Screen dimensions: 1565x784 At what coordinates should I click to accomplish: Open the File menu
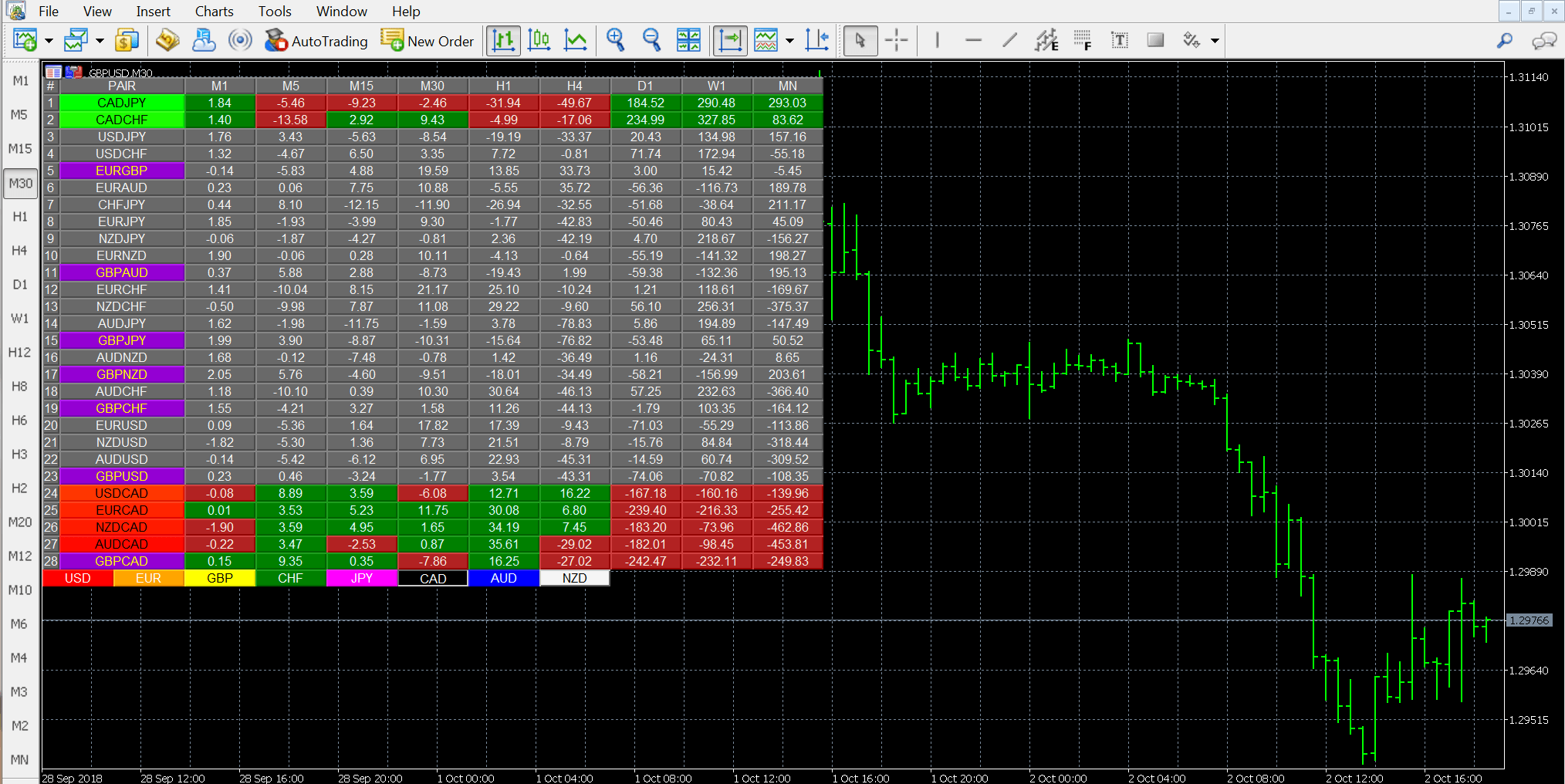49,11
